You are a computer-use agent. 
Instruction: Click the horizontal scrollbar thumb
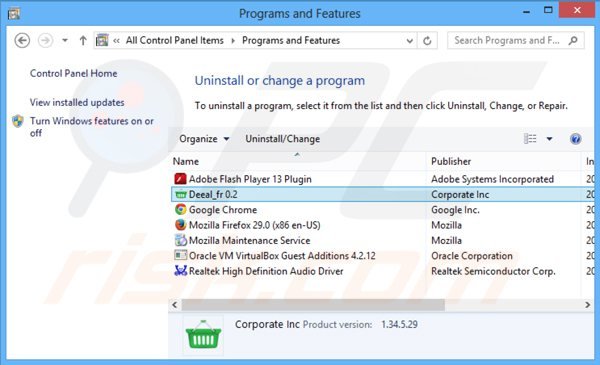pyautogui.click(x=313, y=305)
